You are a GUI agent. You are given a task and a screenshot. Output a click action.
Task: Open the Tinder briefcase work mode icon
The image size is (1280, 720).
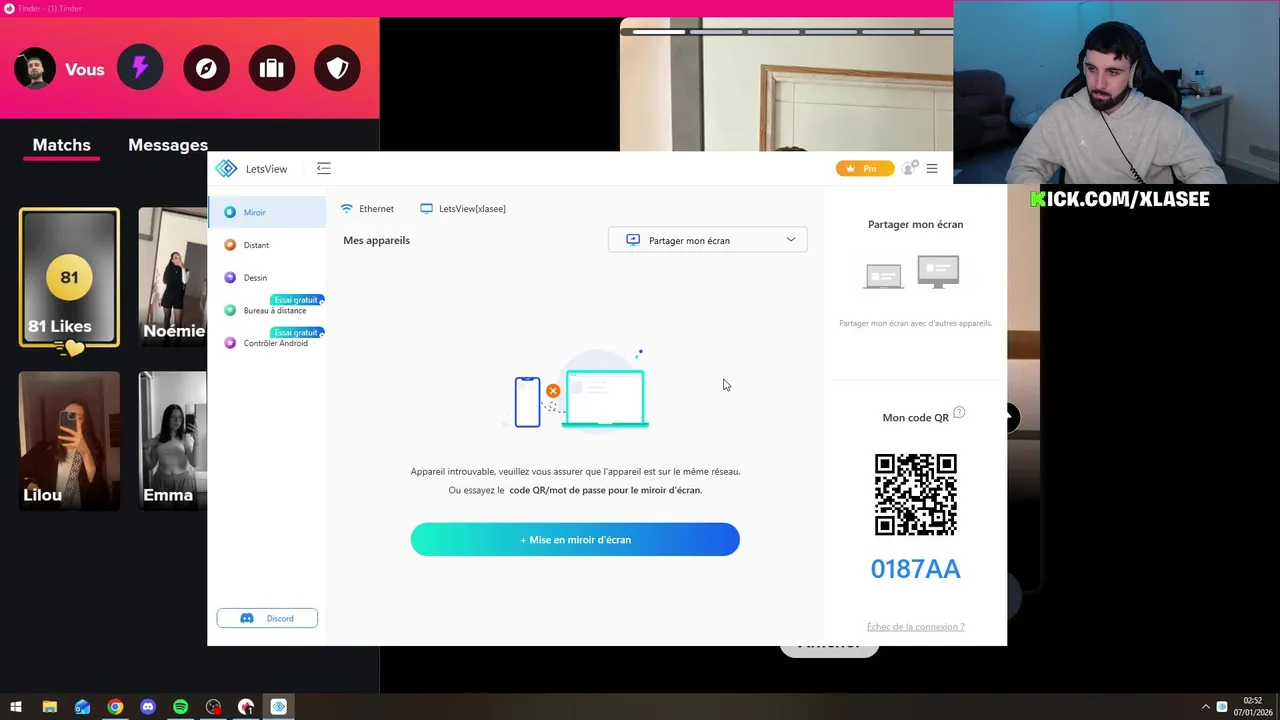[x=272, y=68]
